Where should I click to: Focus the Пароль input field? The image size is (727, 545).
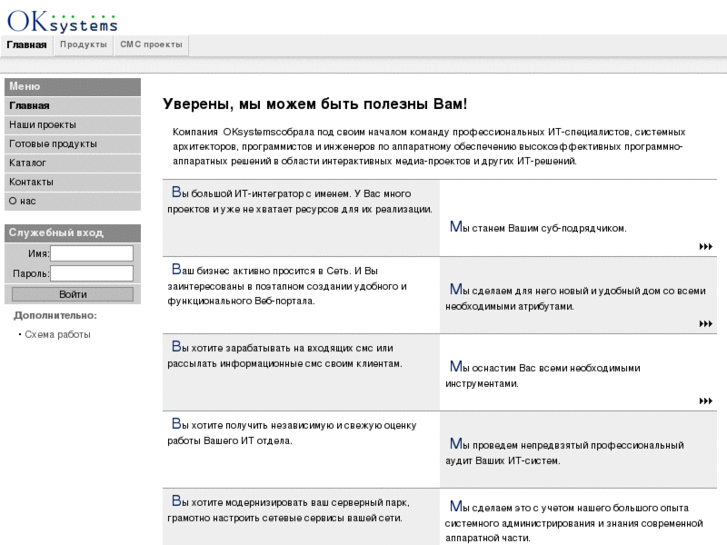[x=92, y=273]
